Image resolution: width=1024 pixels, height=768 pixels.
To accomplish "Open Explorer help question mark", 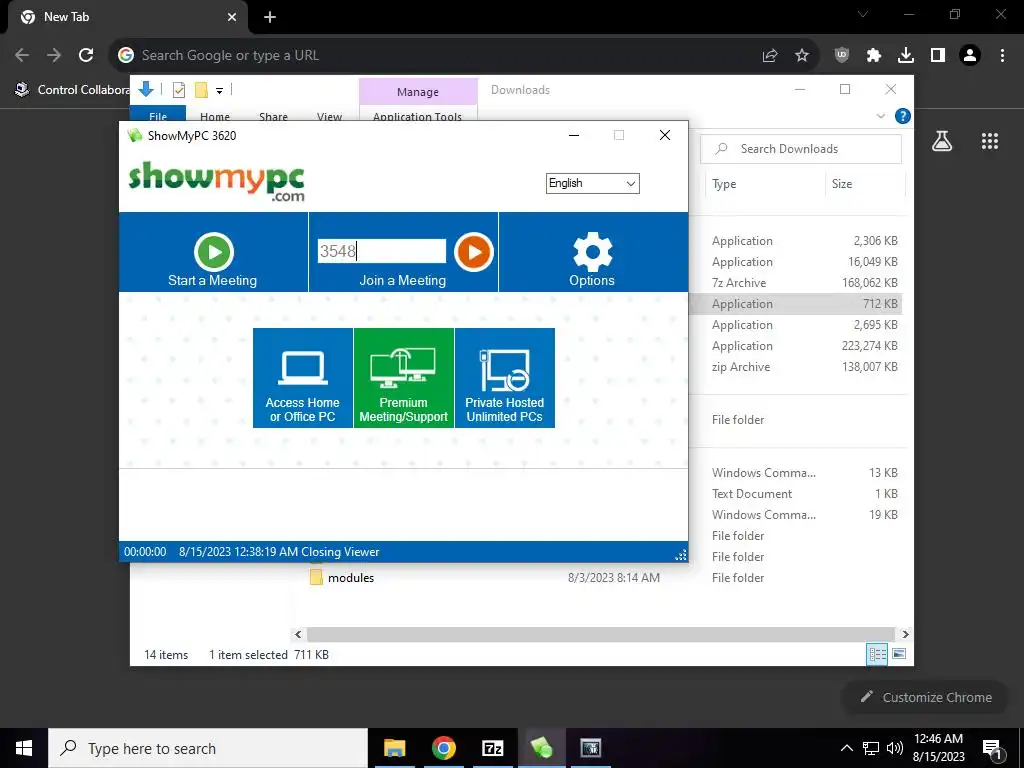I will (903, 116).
